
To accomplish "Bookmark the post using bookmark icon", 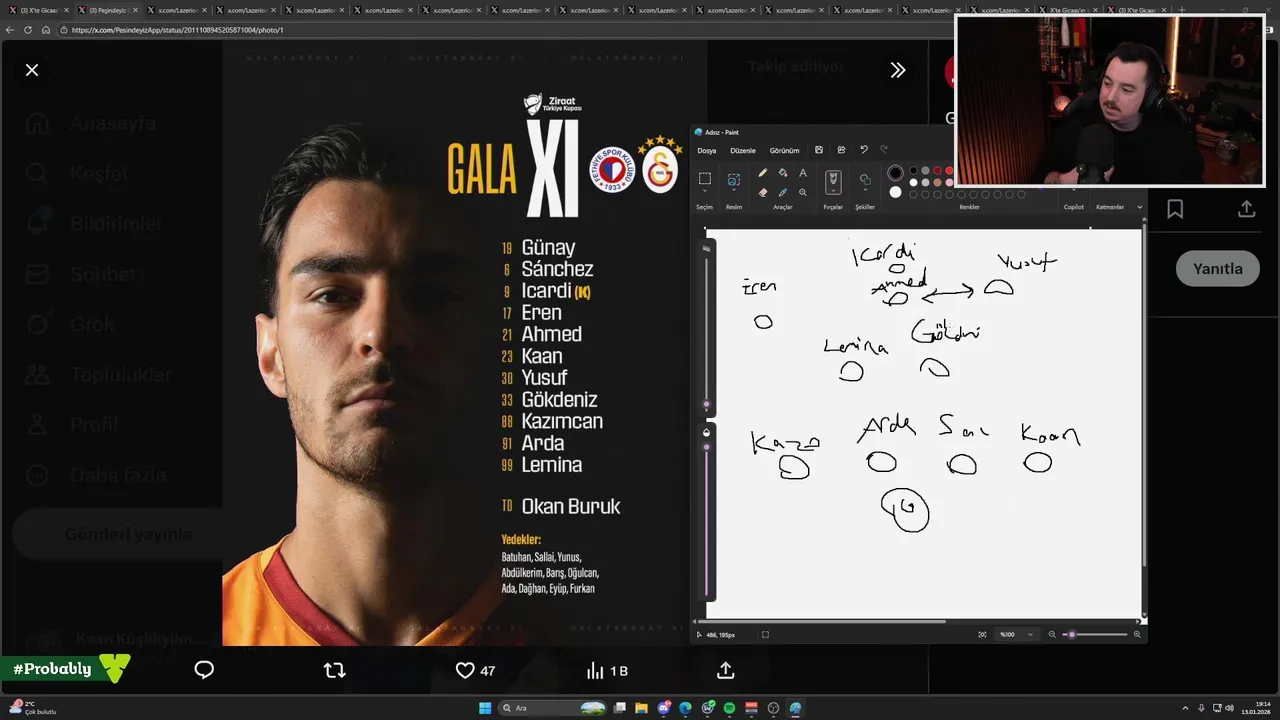I will point(1175,209).
